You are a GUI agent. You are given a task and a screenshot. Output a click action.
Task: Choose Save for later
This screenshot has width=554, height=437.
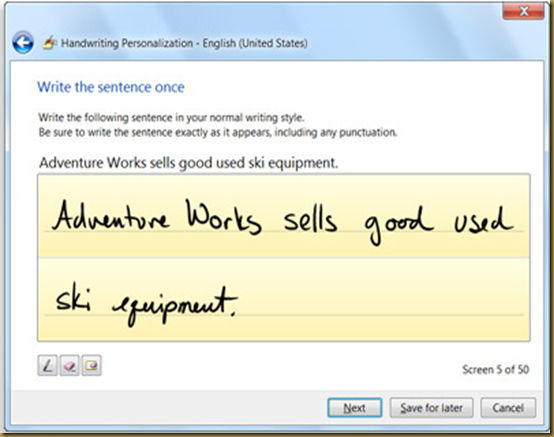click(431, 408)
